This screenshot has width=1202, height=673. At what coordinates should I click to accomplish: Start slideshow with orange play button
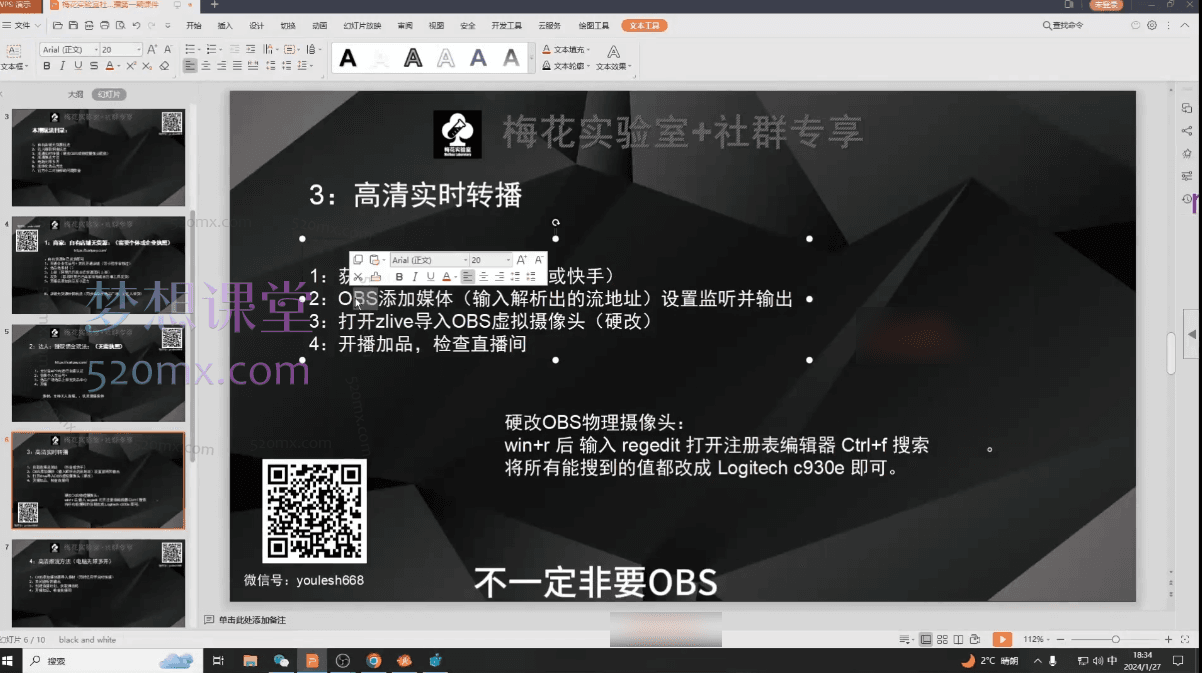[1002, 639]
